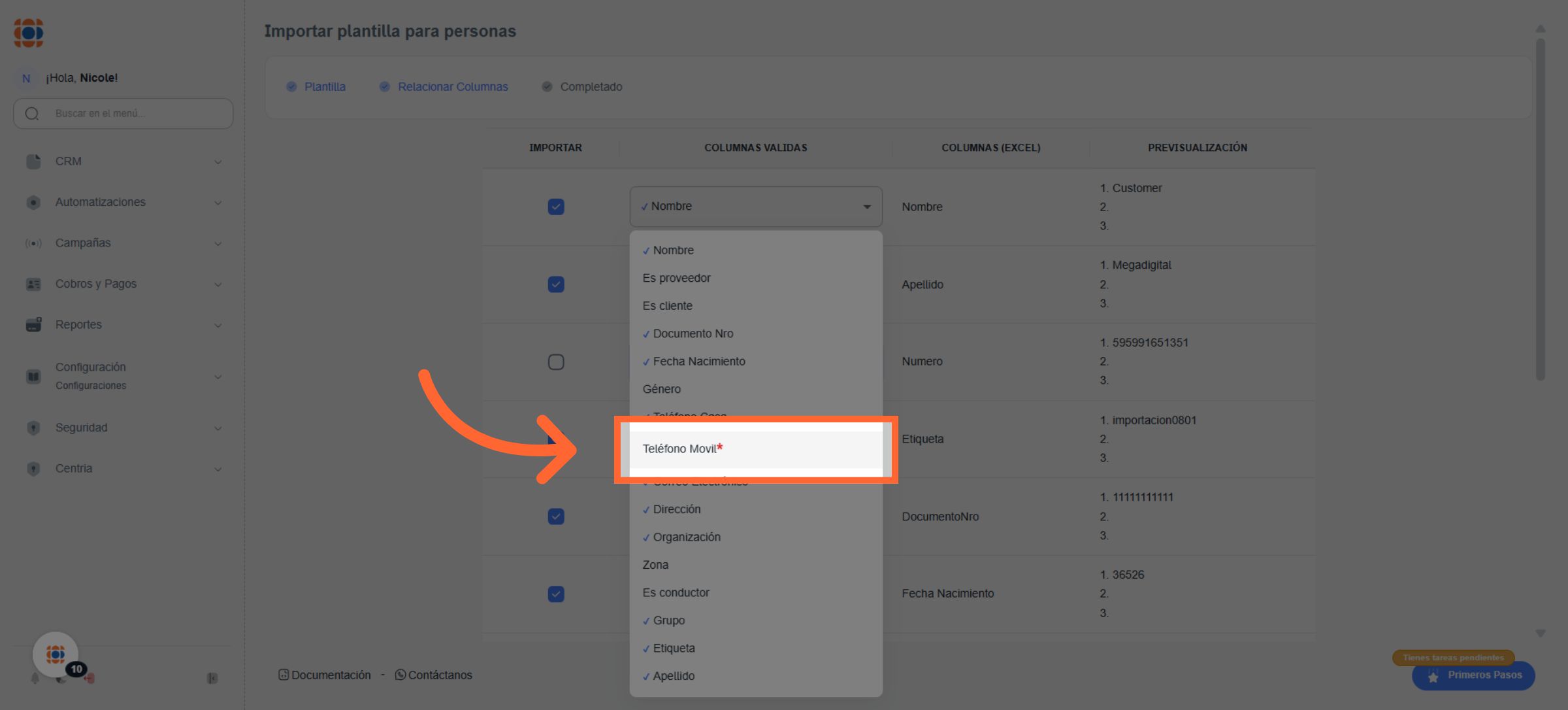Expand the Centria menu chevron

(x=218, y=469)
